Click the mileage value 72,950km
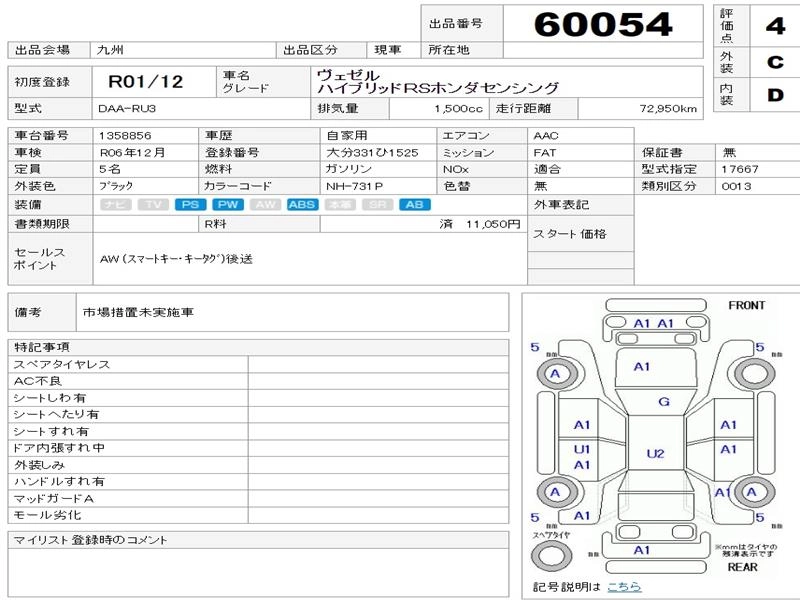The width and height of the screenshot is (800, 600). [x=668, y=109]
